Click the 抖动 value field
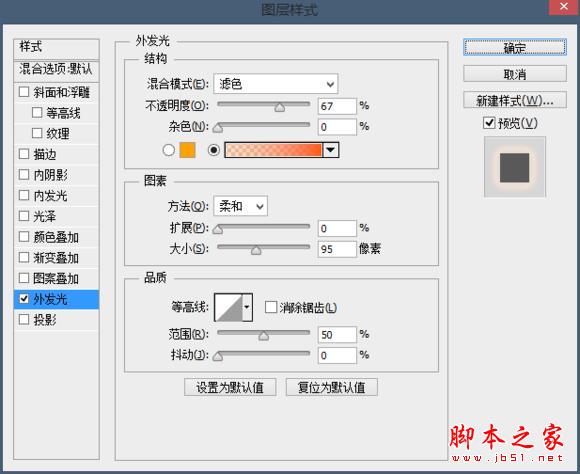580x474 pixels. [337, 356]
